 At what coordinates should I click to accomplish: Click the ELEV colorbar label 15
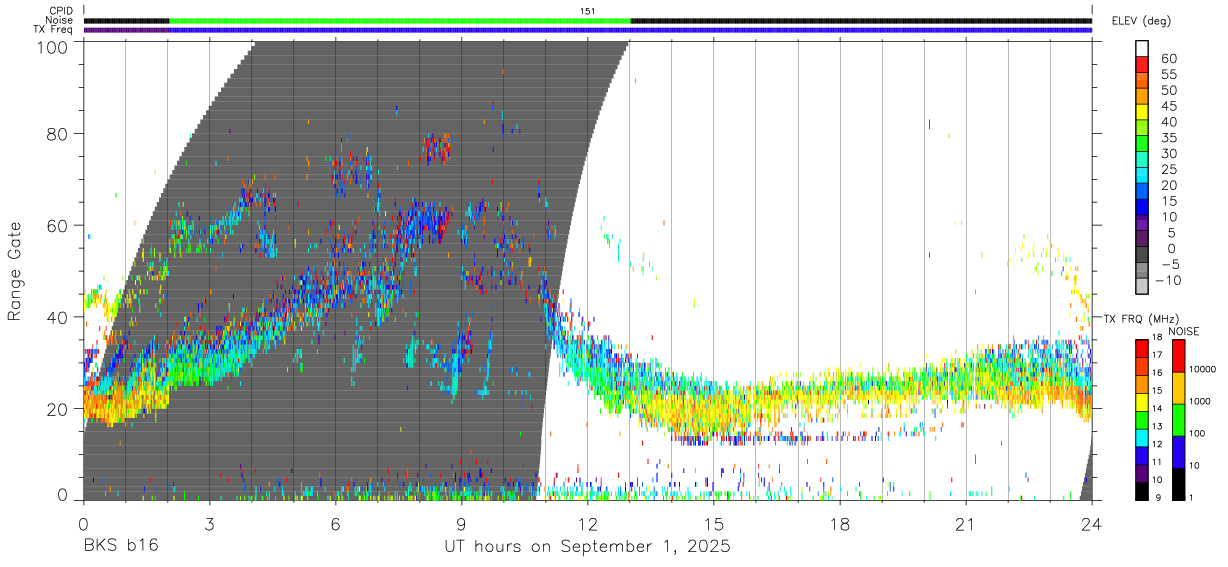coord(1169,201)
